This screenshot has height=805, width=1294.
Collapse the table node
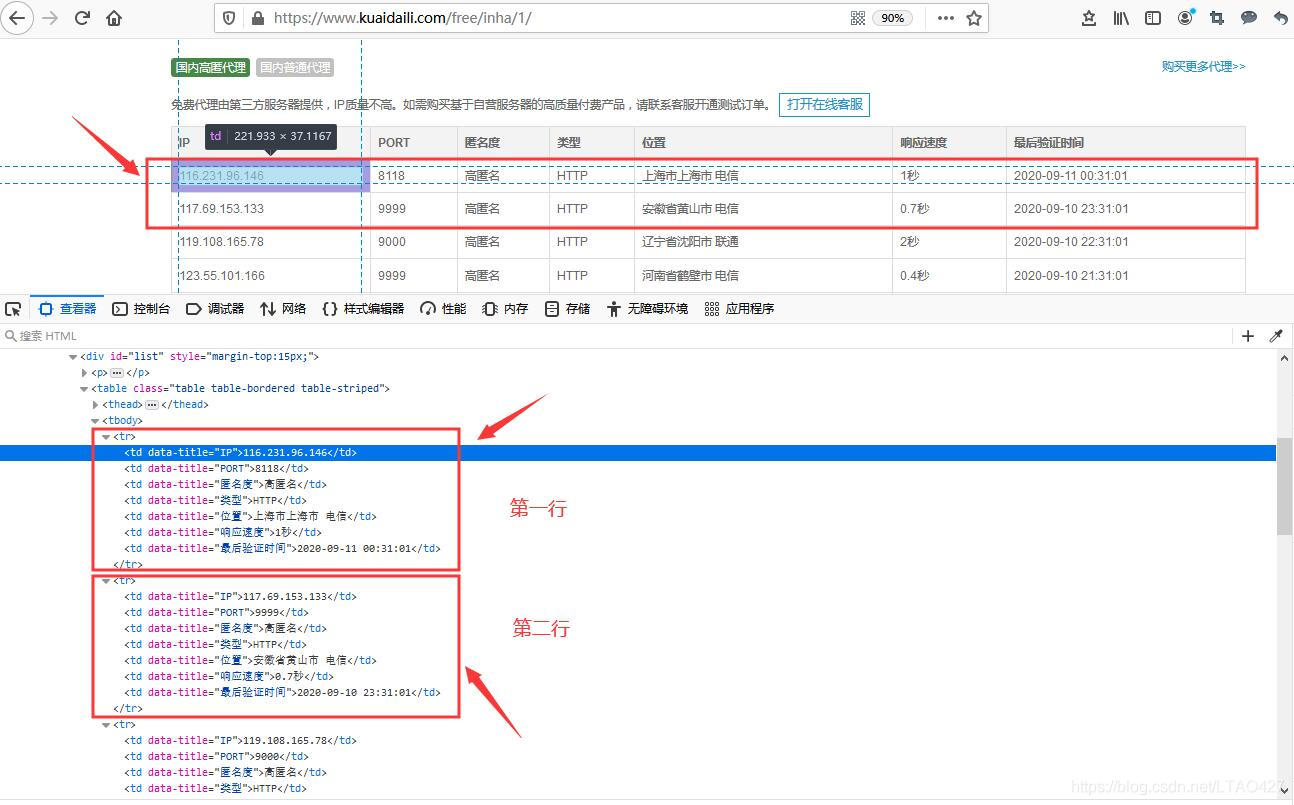(x=84, y=389)
